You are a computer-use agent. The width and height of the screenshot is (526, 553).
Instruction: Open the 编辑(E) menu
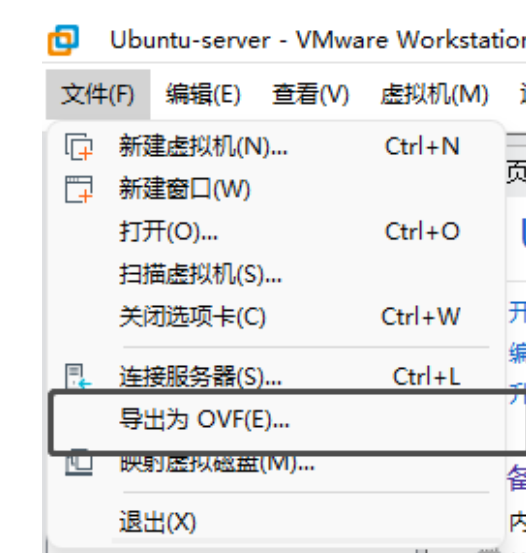[203, 95]
